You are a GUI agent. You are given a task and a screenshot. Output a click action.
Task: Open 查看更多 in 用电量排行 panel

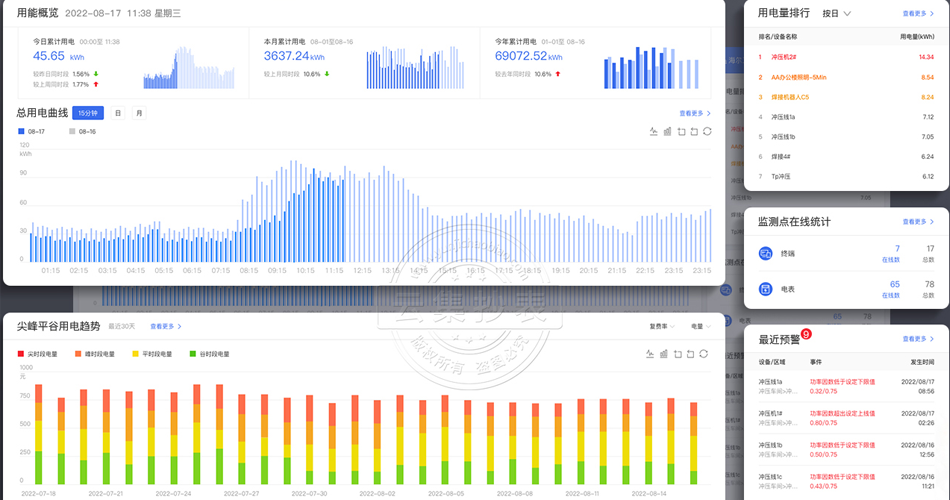point(918,14)
